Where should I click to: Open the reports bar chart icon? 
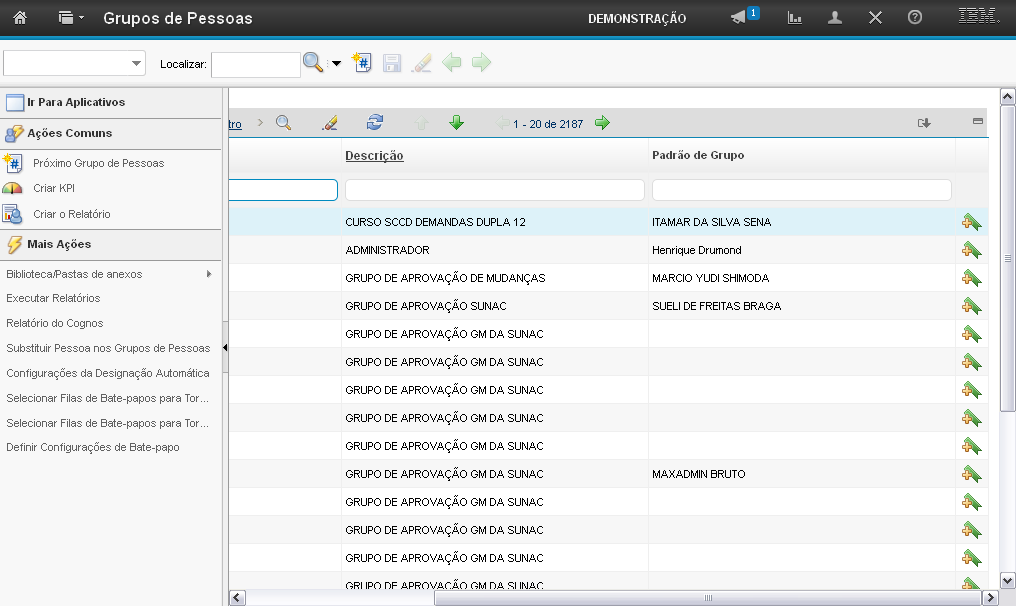(795, 18)
